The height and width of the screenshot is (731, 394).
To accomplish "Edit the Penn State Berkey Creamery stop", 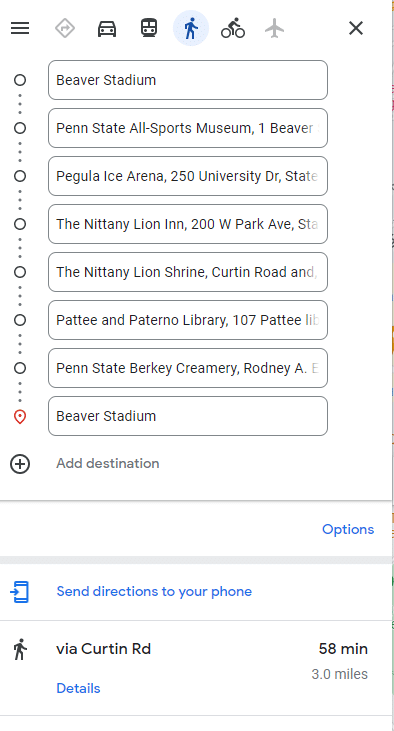I will [x=188, y=368].
